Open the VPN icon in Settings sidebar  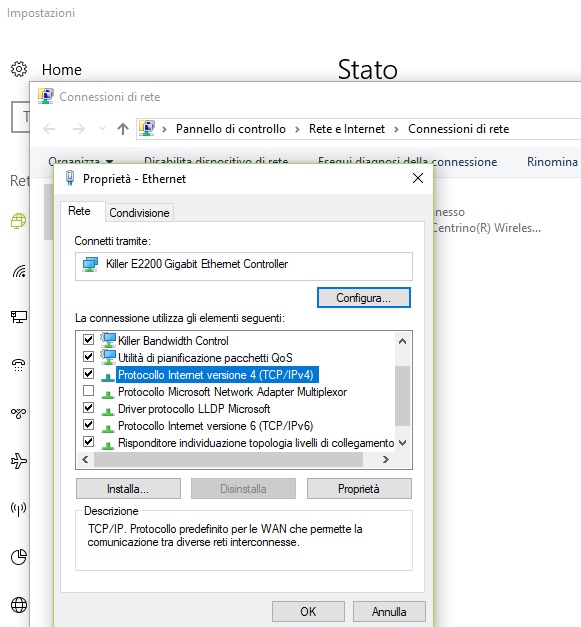[19, 413]
